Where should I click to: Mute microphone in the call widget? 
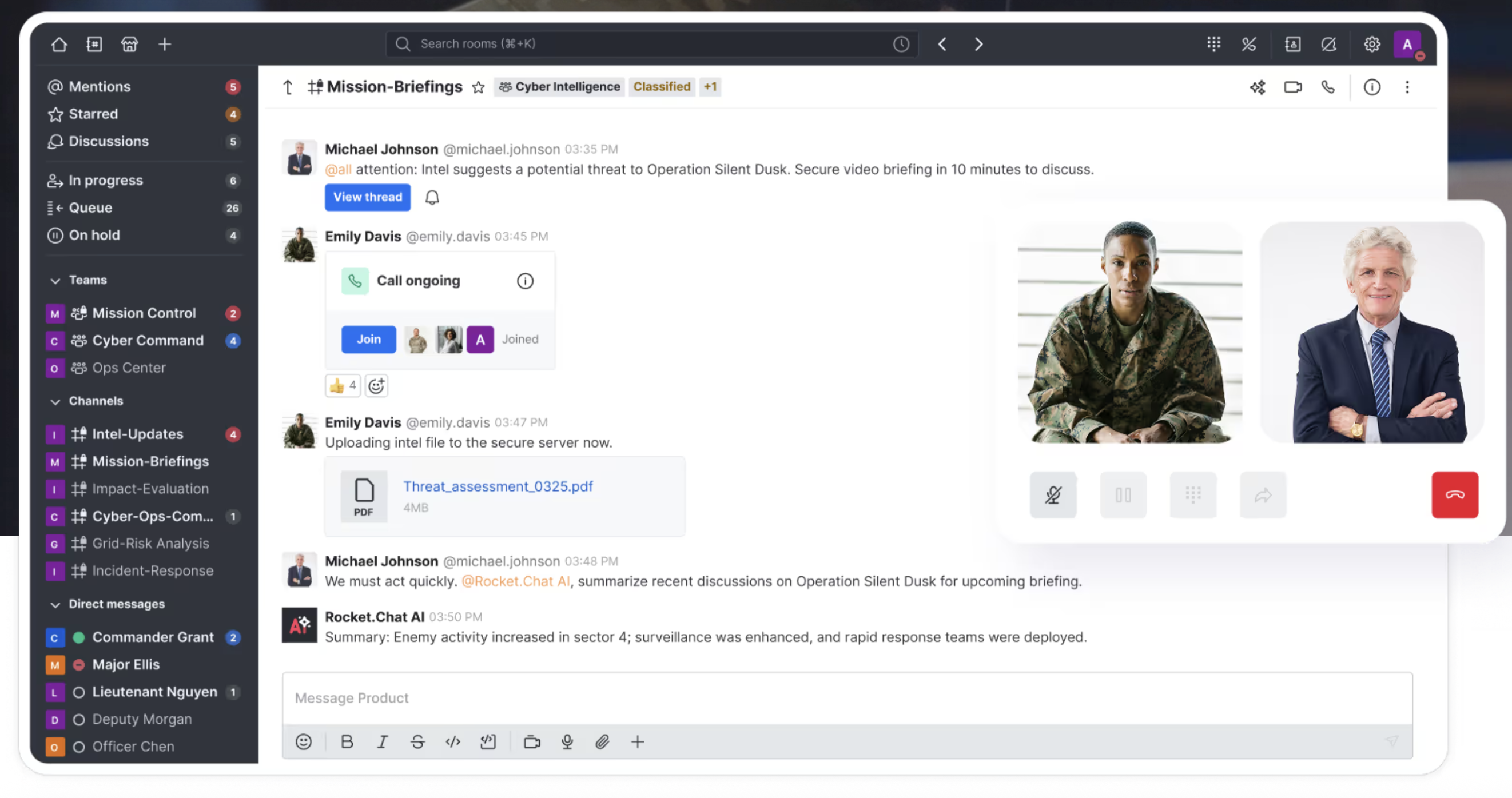(x=1053, y=494)
